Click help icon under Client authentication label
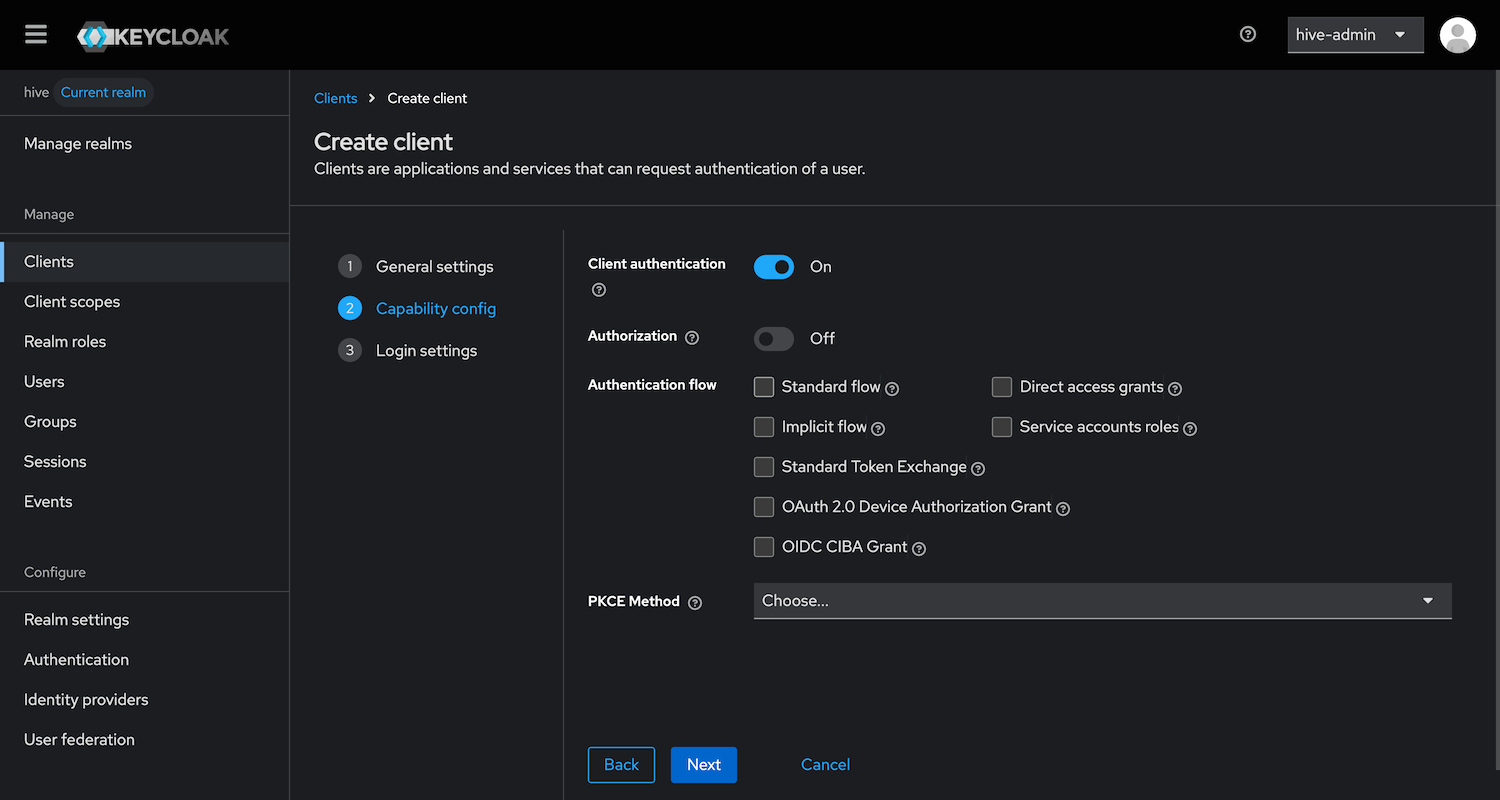 pos(599,290)
